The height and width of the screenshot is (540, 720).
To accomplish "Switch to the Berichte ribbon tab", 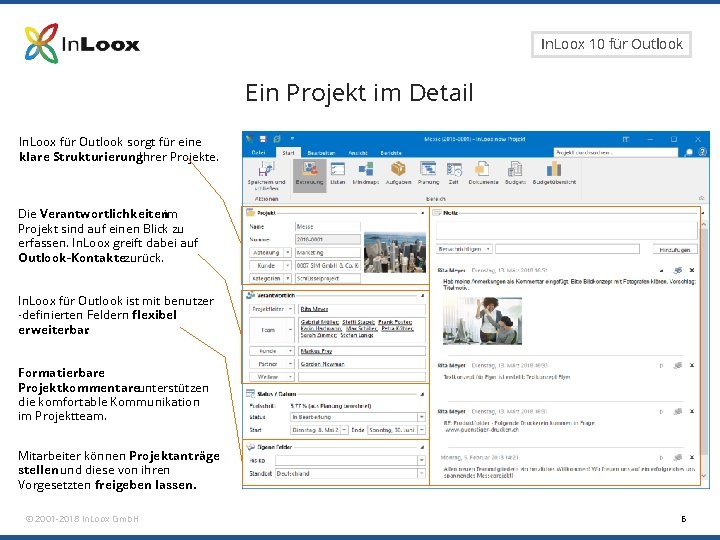I will tap(391, 153).
